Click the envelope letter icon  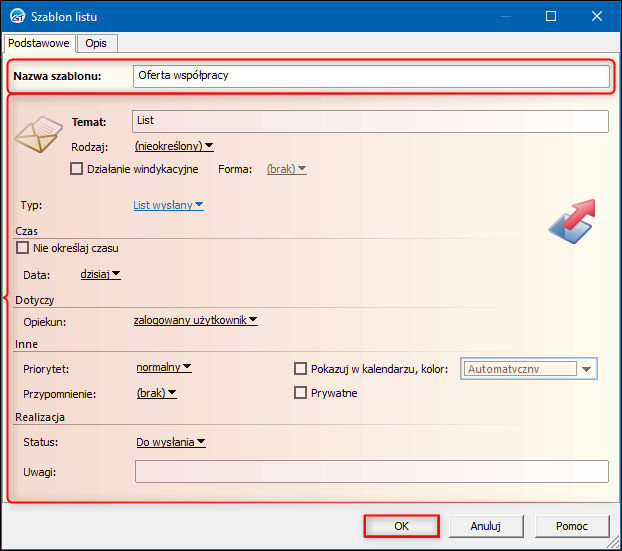click(38, 134)
